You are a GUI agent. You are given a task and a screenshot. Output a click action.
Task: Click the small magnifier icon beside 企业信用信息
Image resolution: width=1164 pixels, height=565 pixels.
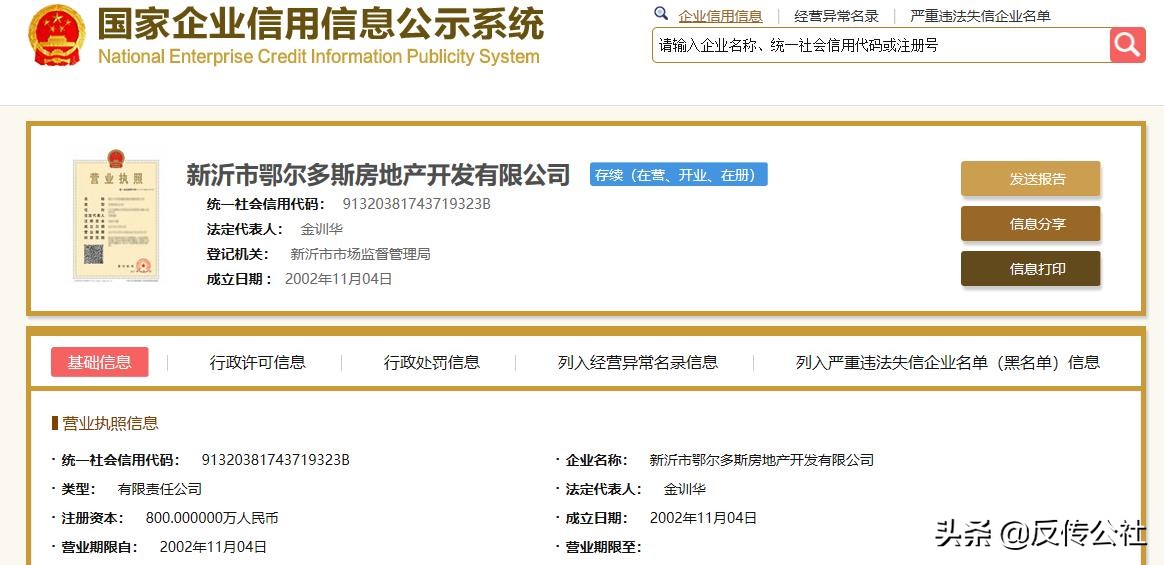click(661, 13)
